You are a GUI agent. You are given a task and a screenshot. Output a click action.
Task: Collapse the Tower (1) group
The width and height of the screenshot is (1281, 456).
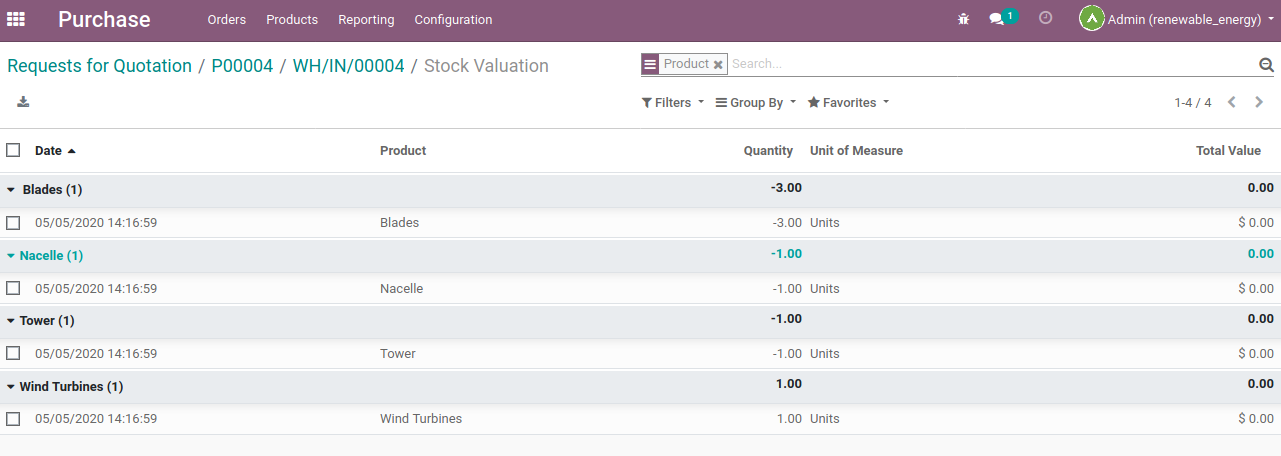(41, 321)
